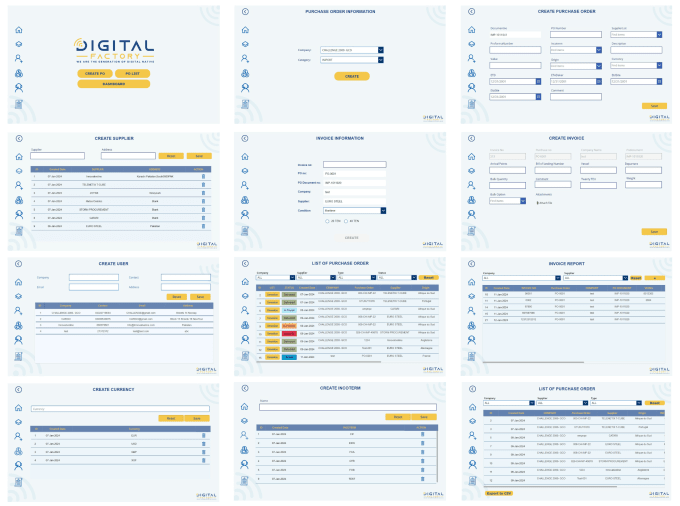680x506 pixels.
Task: Open the home icon in the Create Incoterm sidebar
Action: tap(245, 406)
